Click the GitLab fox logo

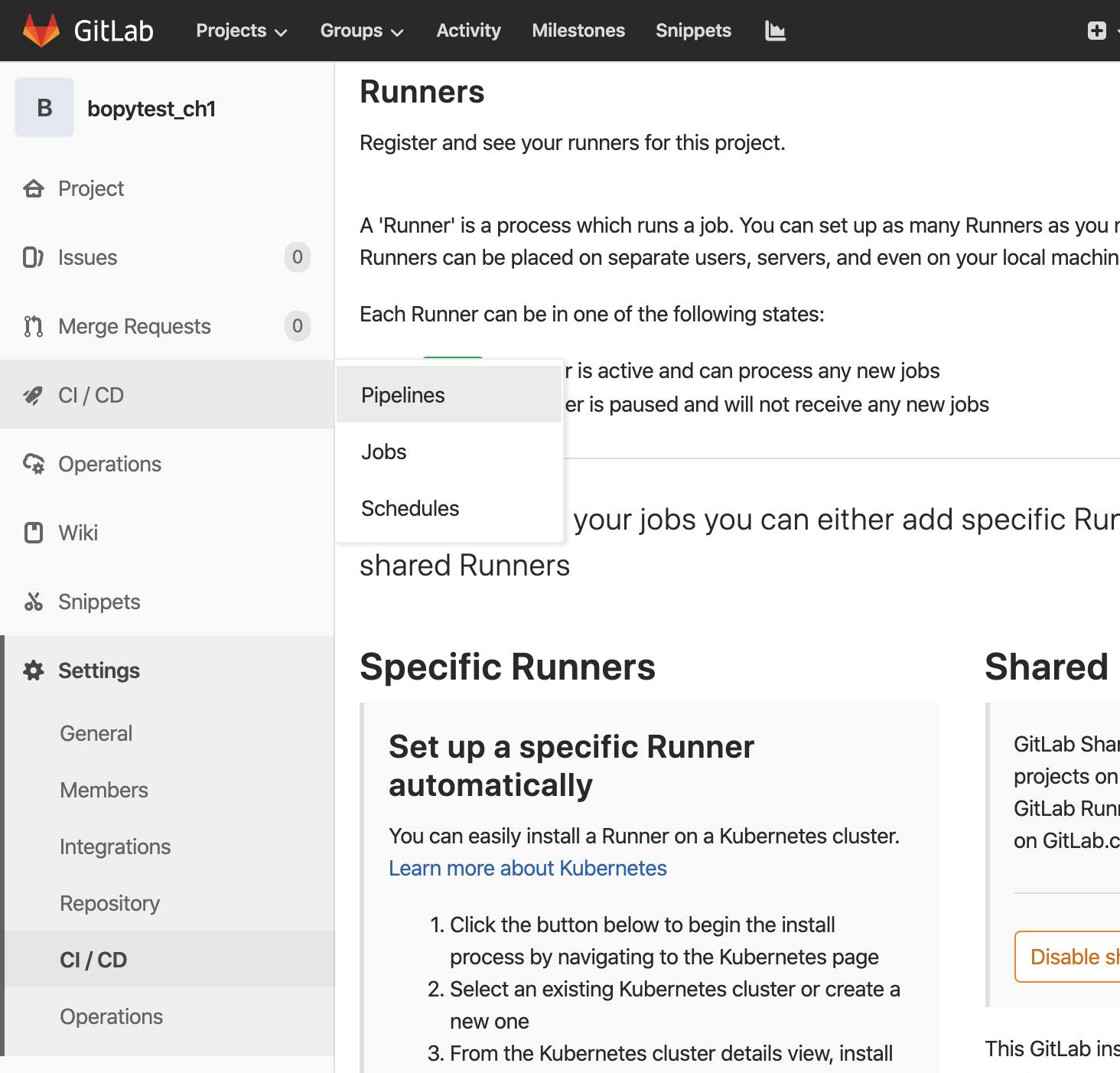coord(41,31)
